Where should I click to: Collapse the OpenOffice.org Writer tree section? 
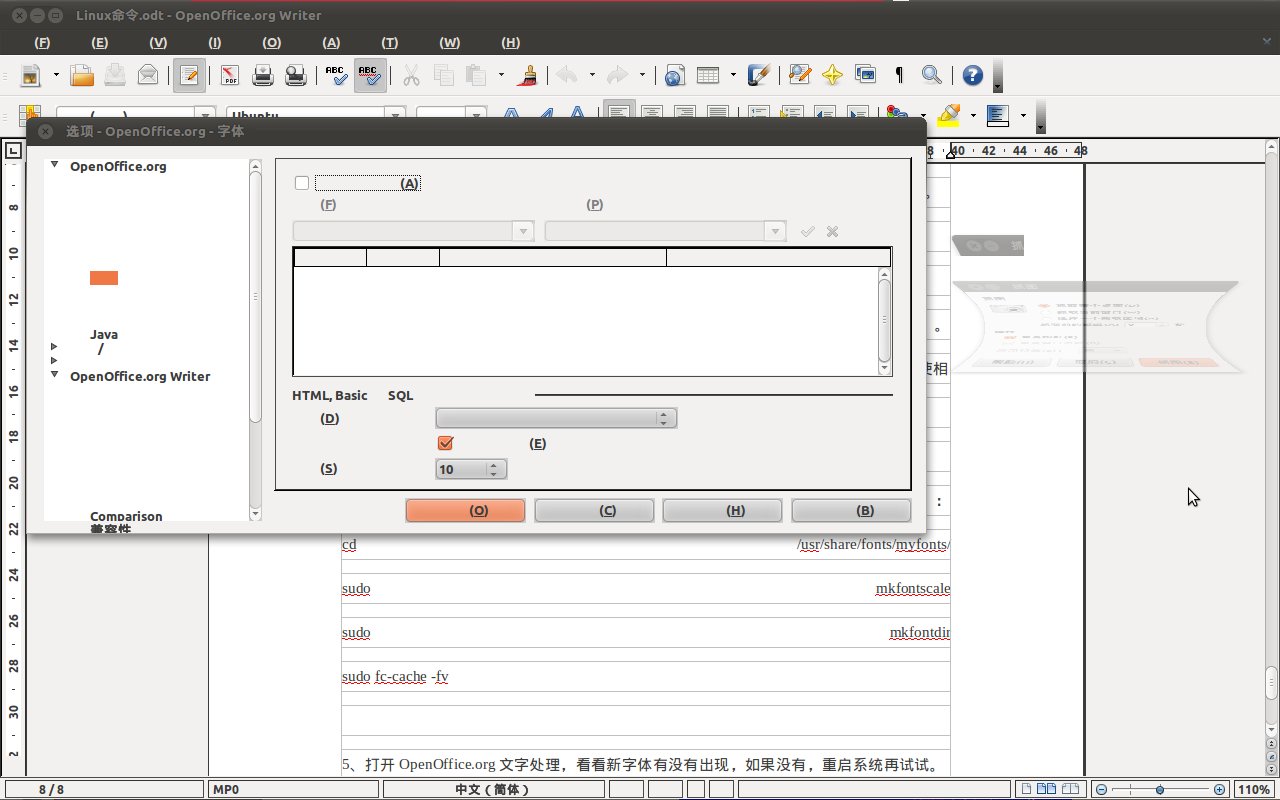coord(54,376)
